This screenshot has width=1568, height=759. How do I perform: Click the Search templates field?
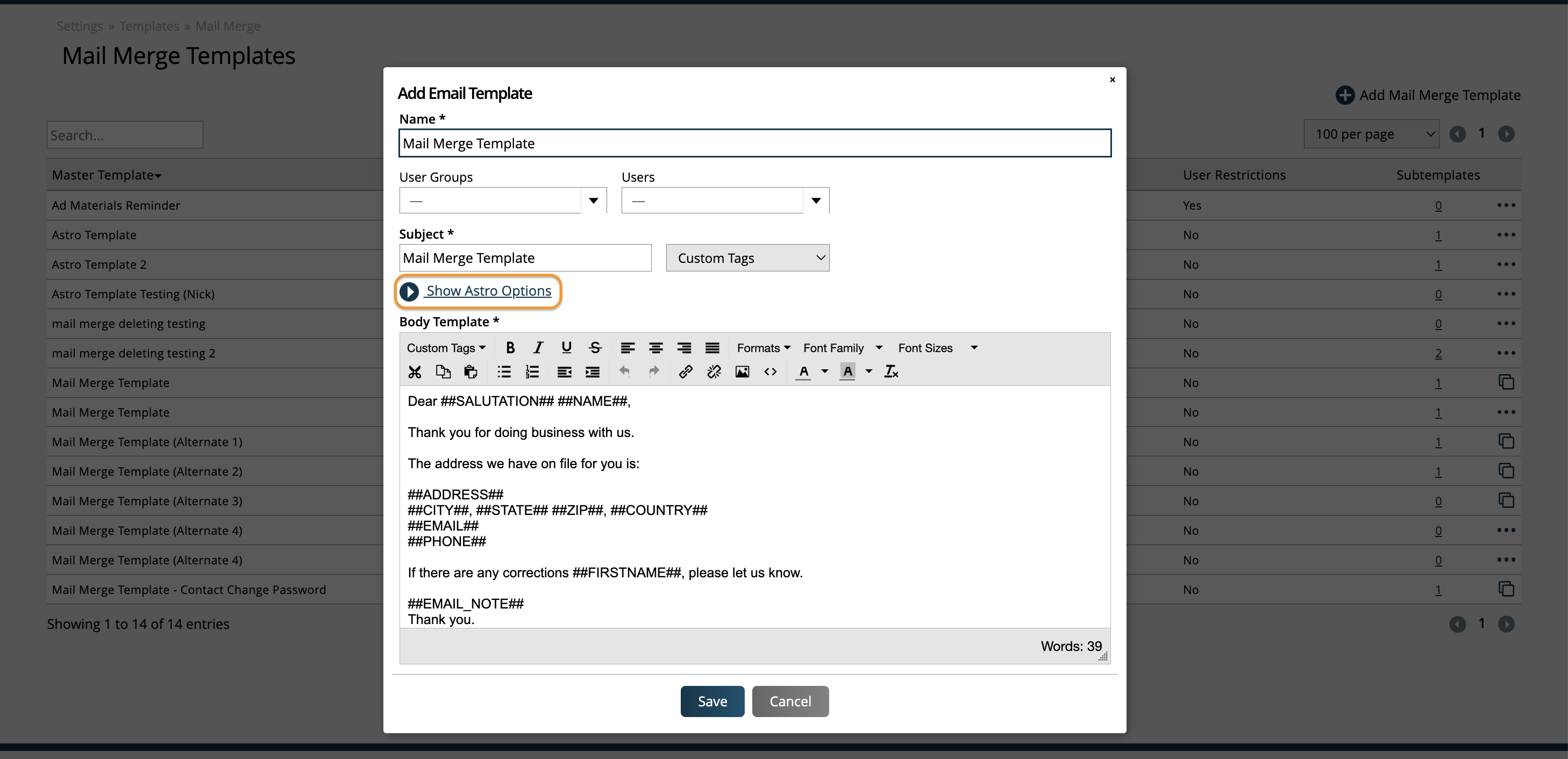[x=125, y=134]
